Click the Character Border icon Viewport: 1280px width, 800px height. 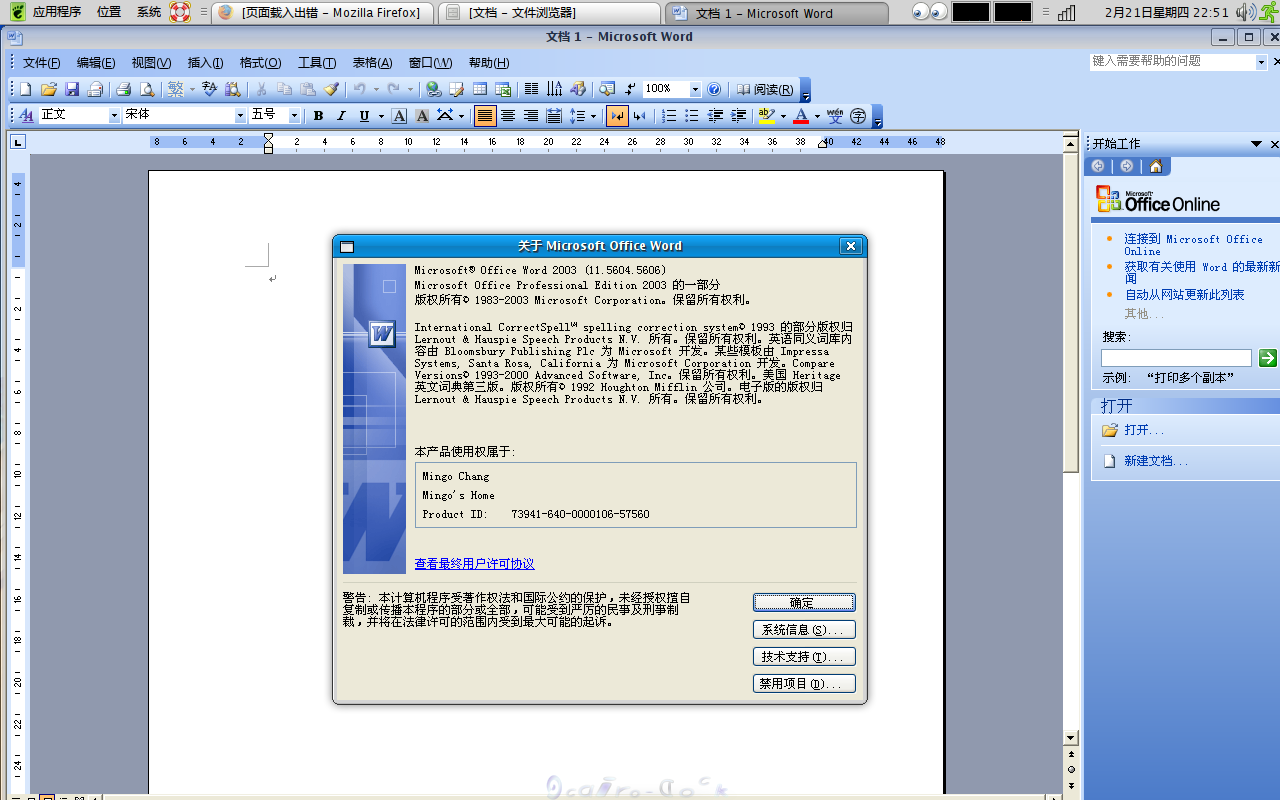[x=399, y=116]
